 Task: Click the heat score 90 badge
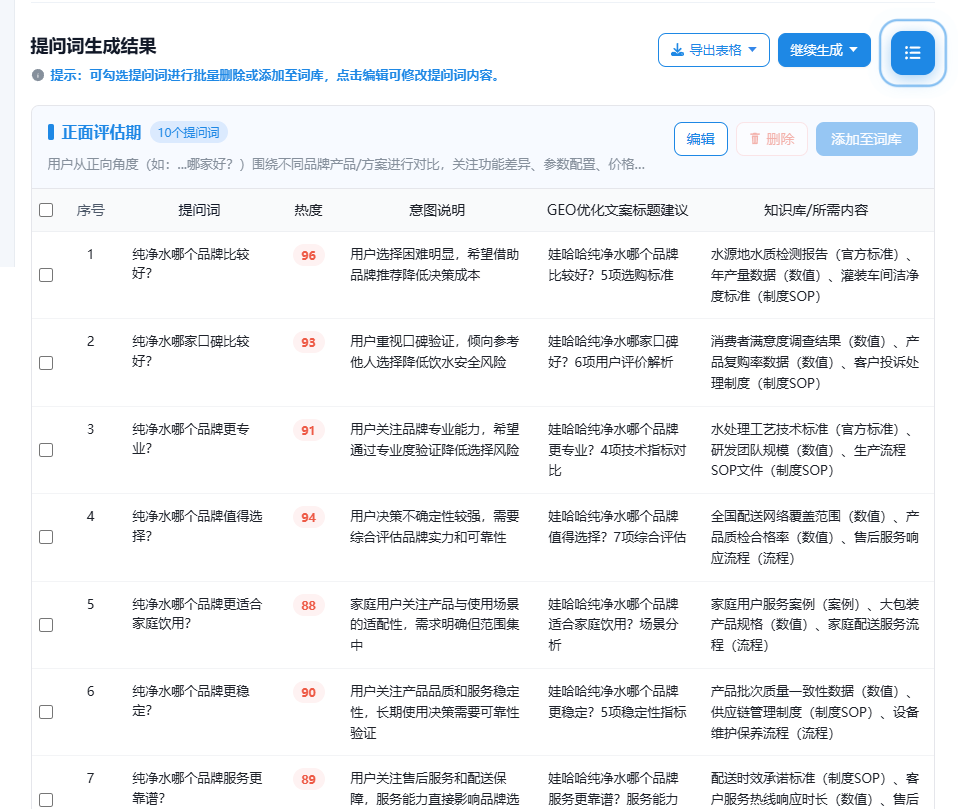pyautogui.click(x=308, y=692)
